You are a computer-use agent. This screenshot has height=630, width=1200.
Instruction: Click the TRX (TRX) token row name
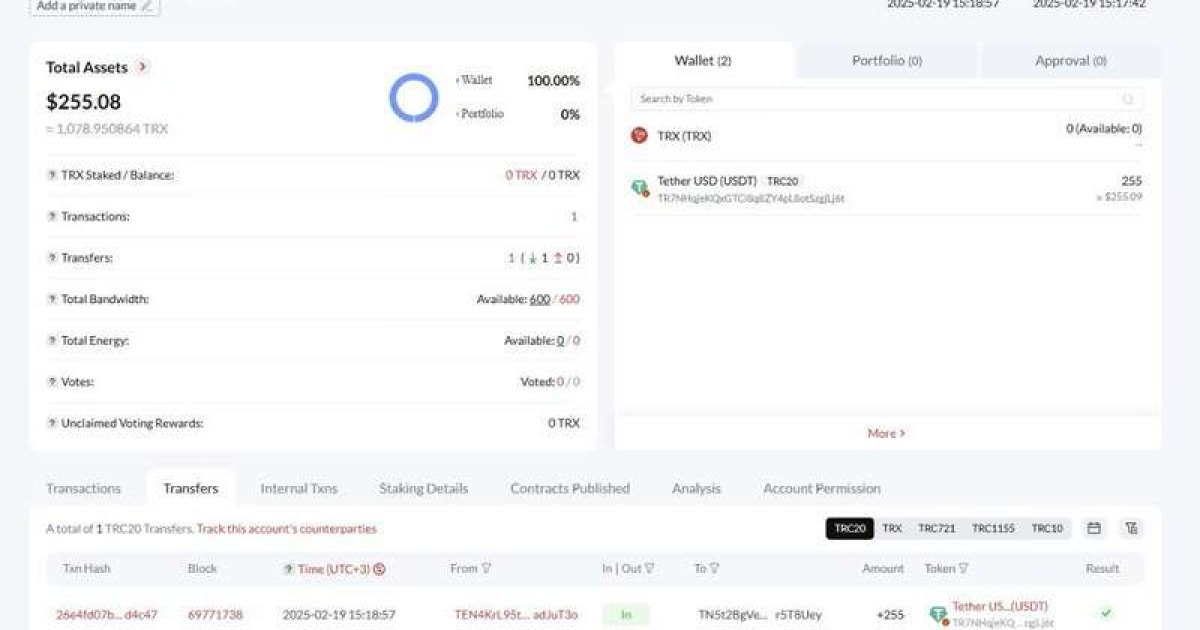pos(684,135)
